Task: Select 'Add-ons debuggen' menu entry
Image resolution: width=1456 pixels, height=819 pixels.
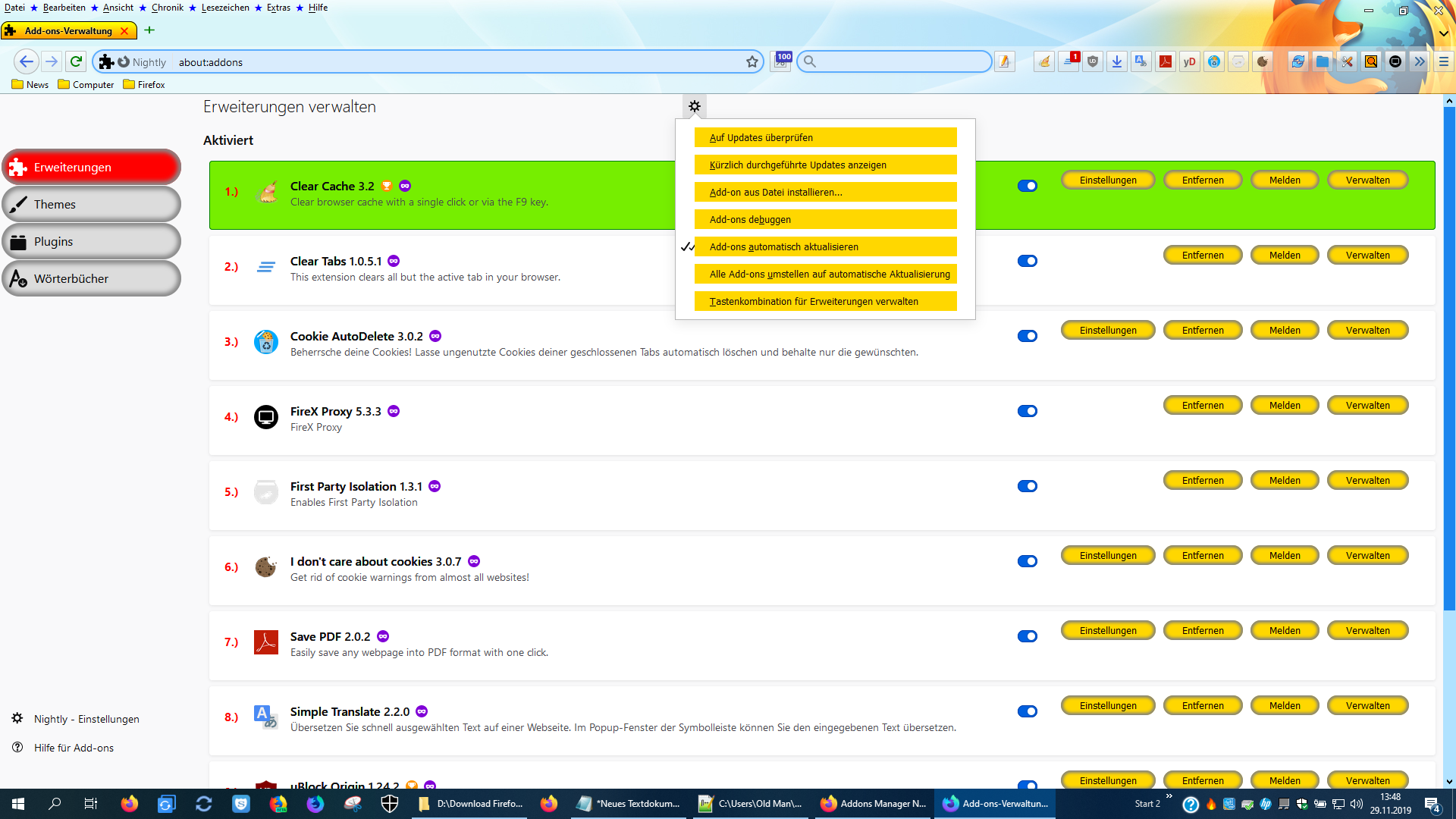Action: click(825, 220)
